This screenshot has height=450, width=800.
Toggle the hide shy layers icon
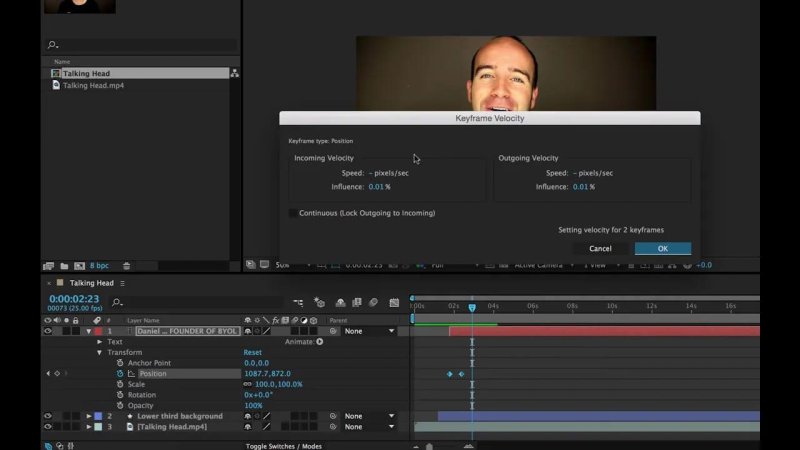point(340,303)
